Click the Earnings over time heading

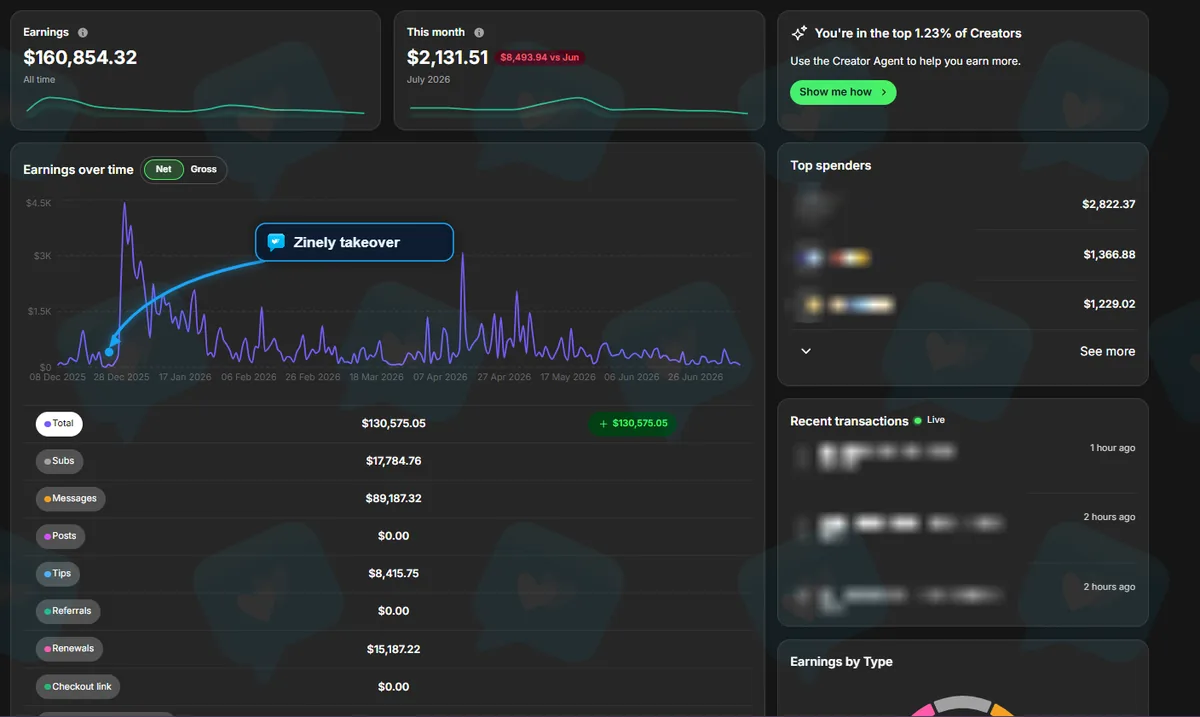[78, 170]
